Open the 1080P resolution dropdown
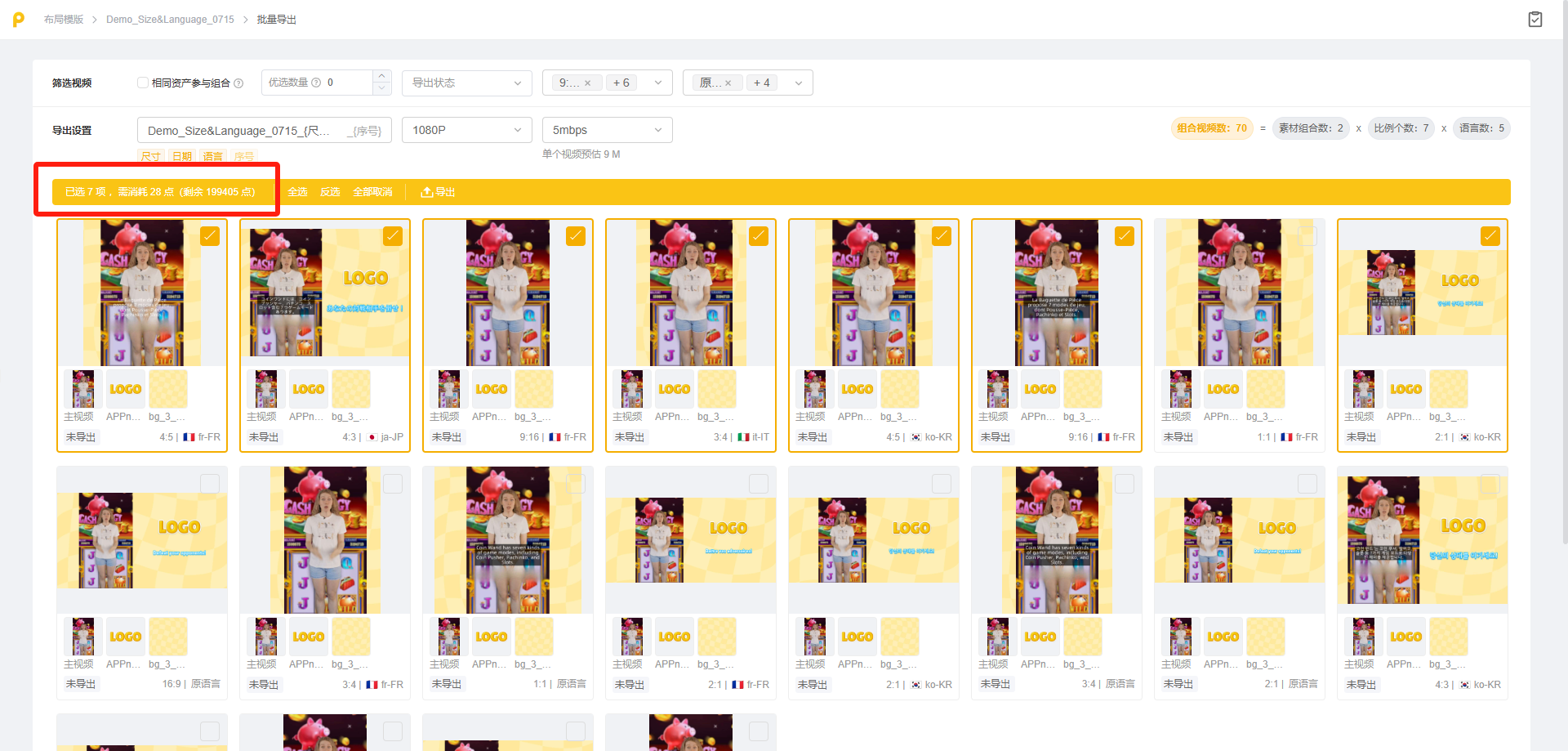Viewport: 1568px width, 751px height. pos(467,130)
